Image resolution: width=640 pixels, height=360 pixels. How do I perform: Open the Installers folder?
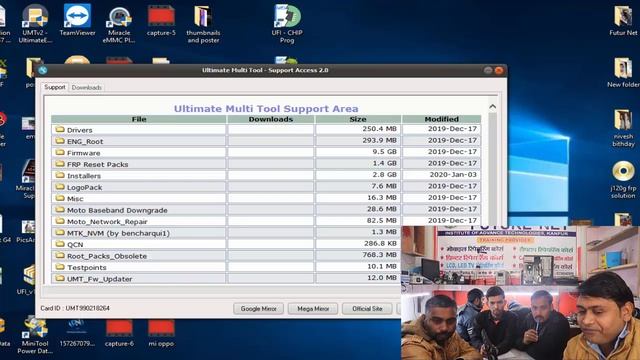coord(84,176)
